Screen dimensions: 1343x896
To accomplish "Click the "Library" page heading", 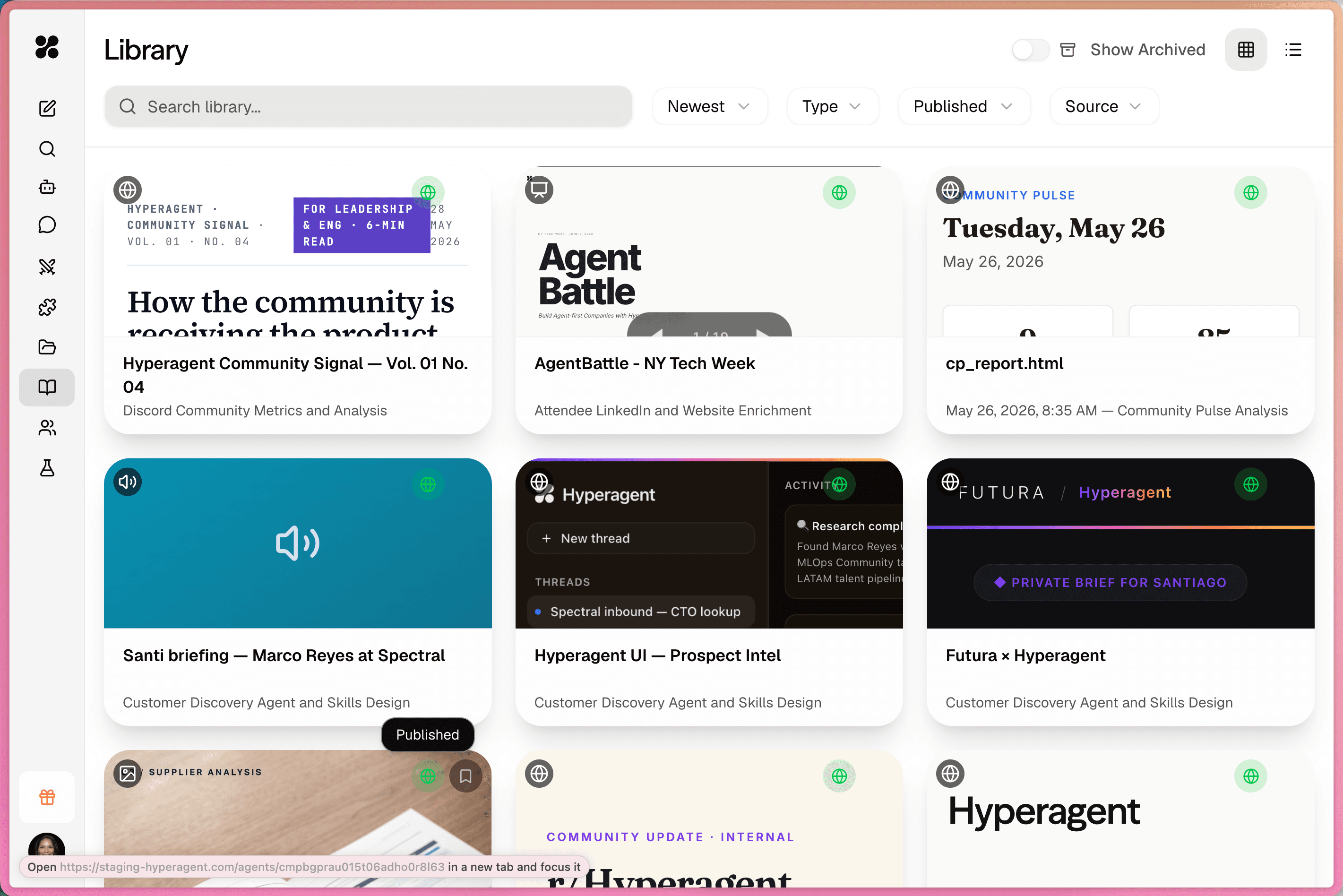I will tap(146, 50).
